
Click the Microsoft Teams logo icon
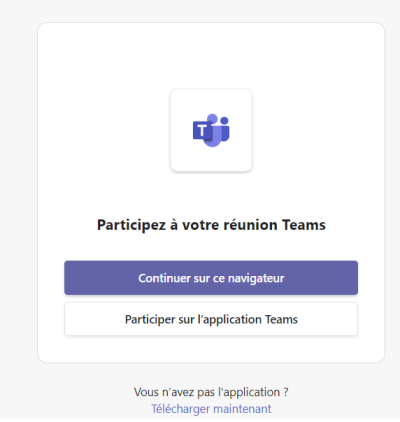(x=211, y=130)
